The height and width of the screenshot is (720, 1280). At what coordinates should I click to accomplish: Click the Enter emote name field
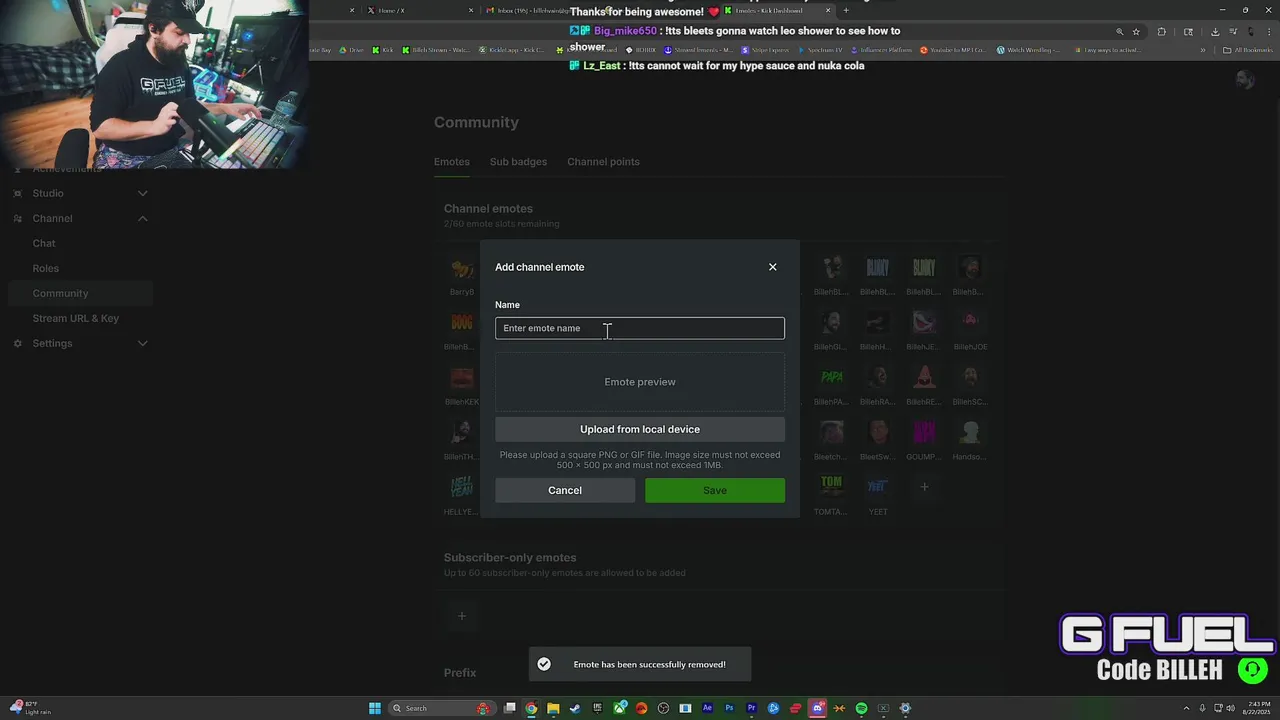[x=640, y=328]
